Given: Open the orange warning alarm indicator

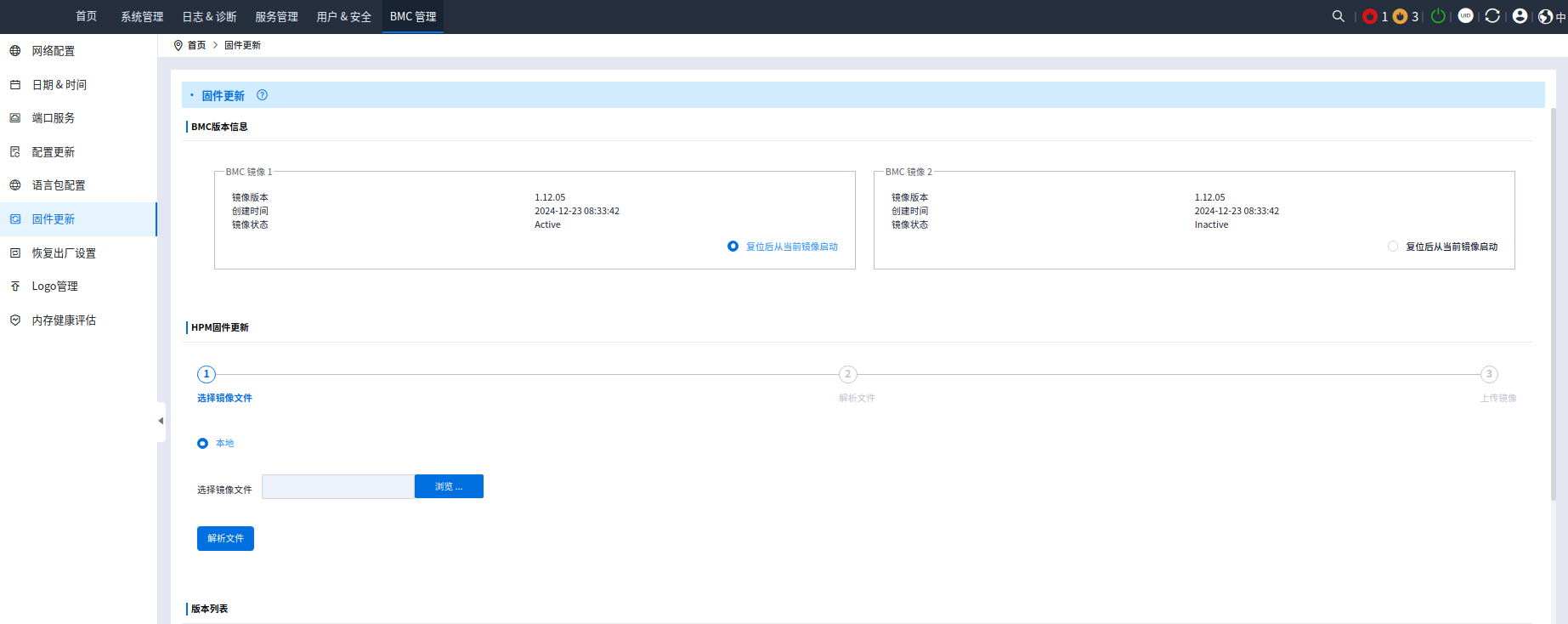Looking at the screenshot, I should (x=1401, y=16).
